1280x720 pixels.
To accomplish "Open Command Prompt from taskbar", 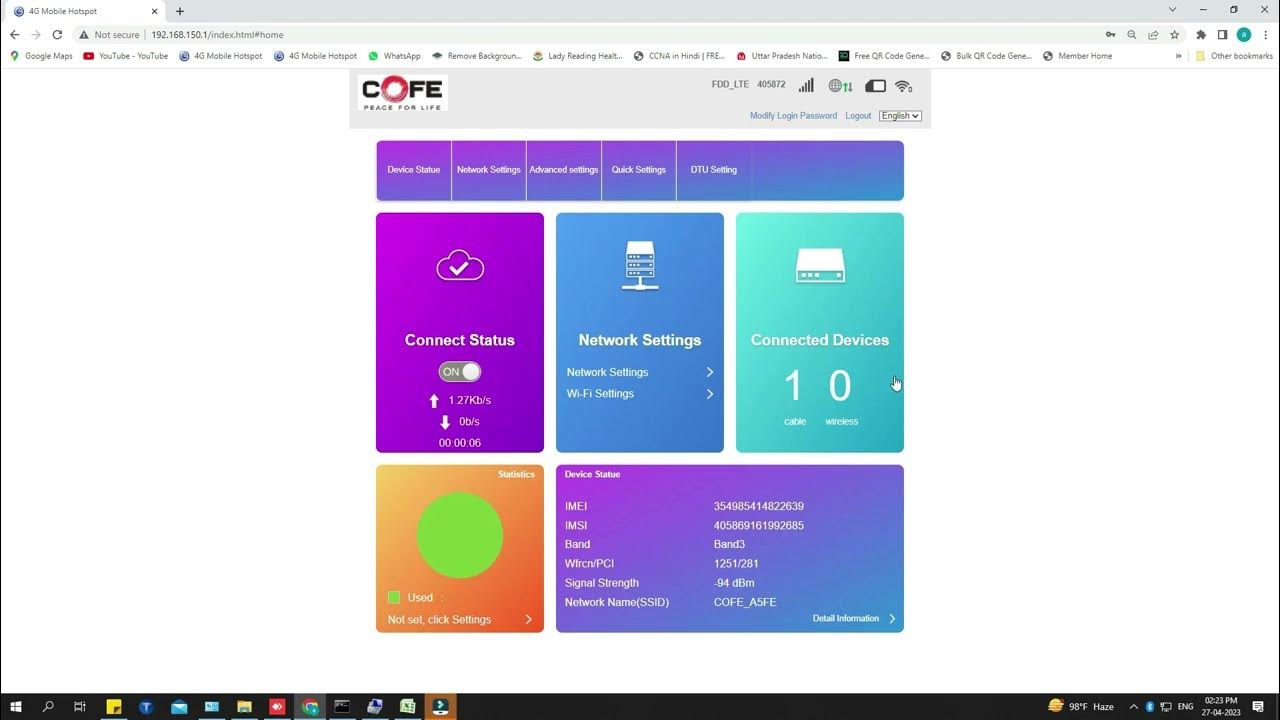I will click(x=342, y=706).
